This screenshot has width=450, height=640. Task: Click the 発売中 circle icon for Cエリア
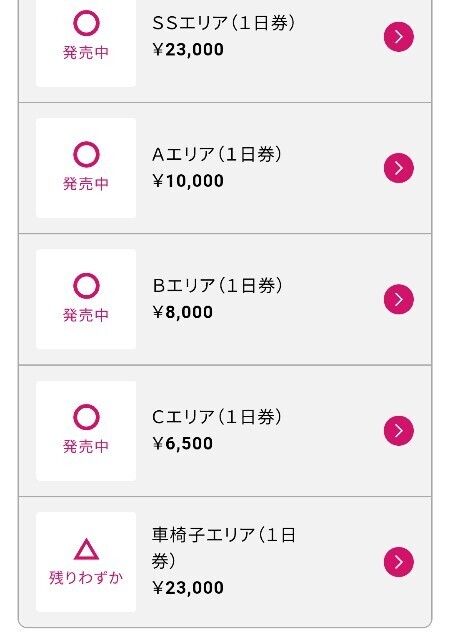click(x=86, y=417)
